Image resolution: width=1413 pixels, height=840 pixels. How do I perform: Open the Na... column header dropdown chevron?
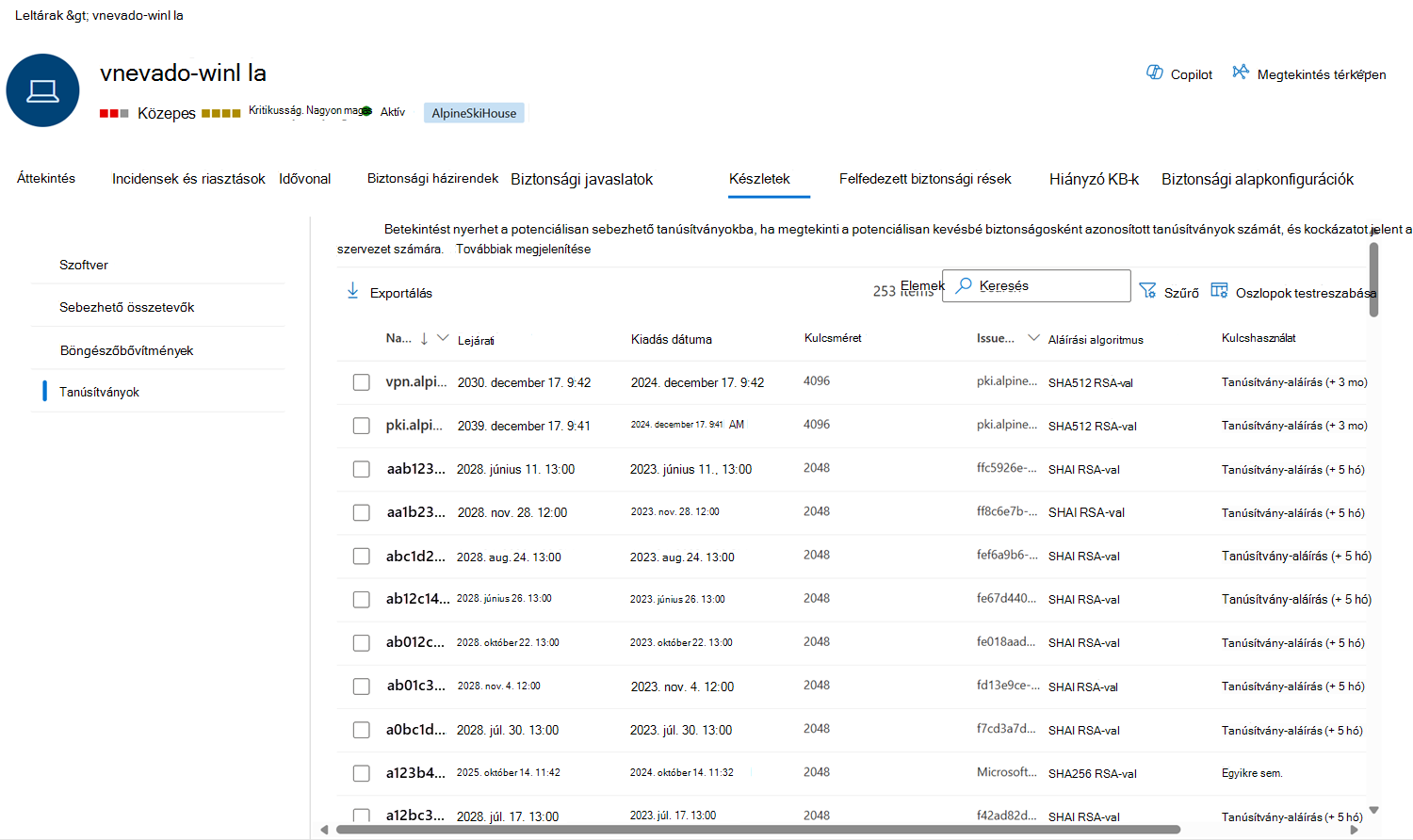(x=443, y=338)
